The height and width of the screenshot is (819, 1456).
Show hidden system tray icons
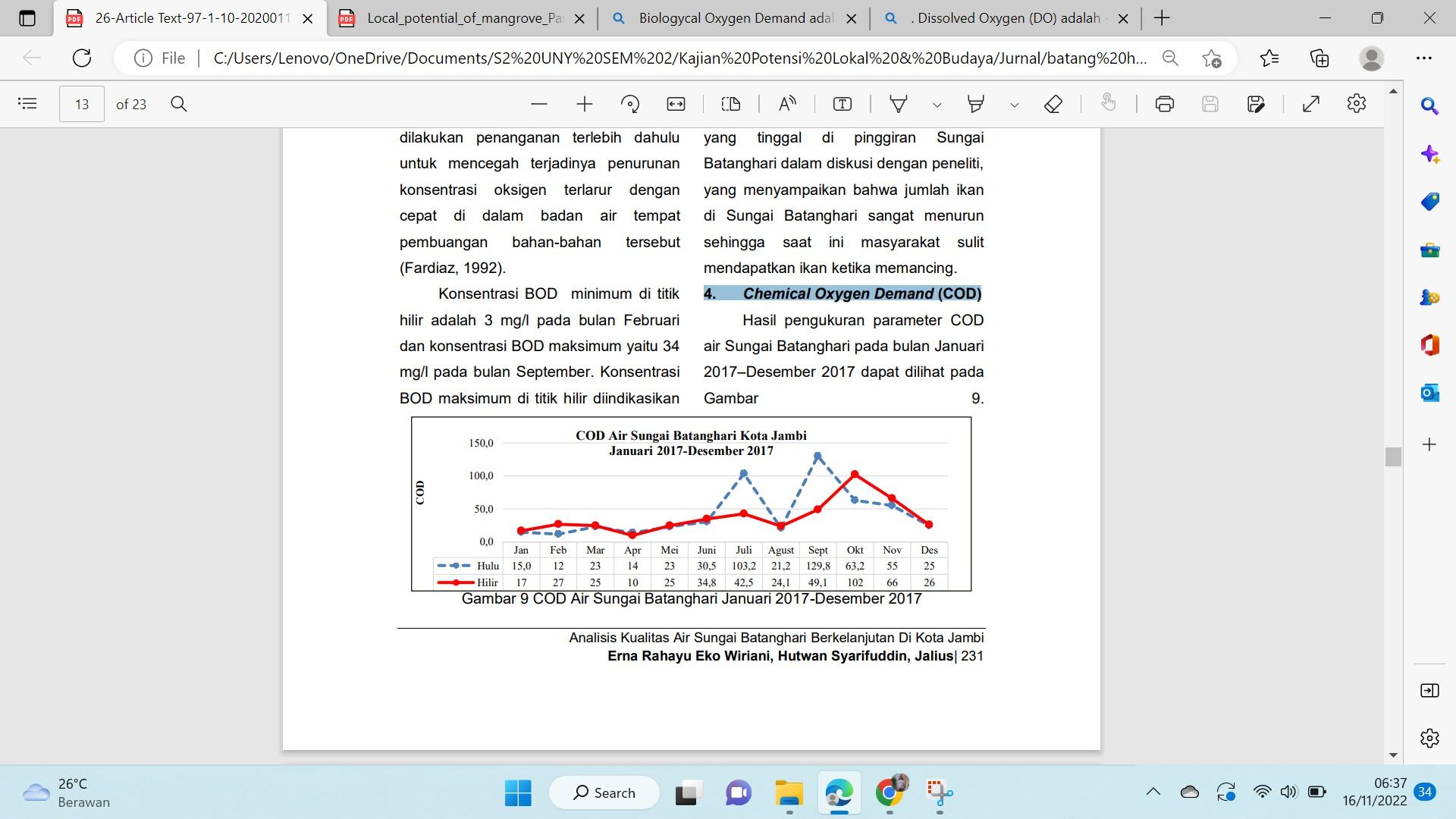[1153, 792]
